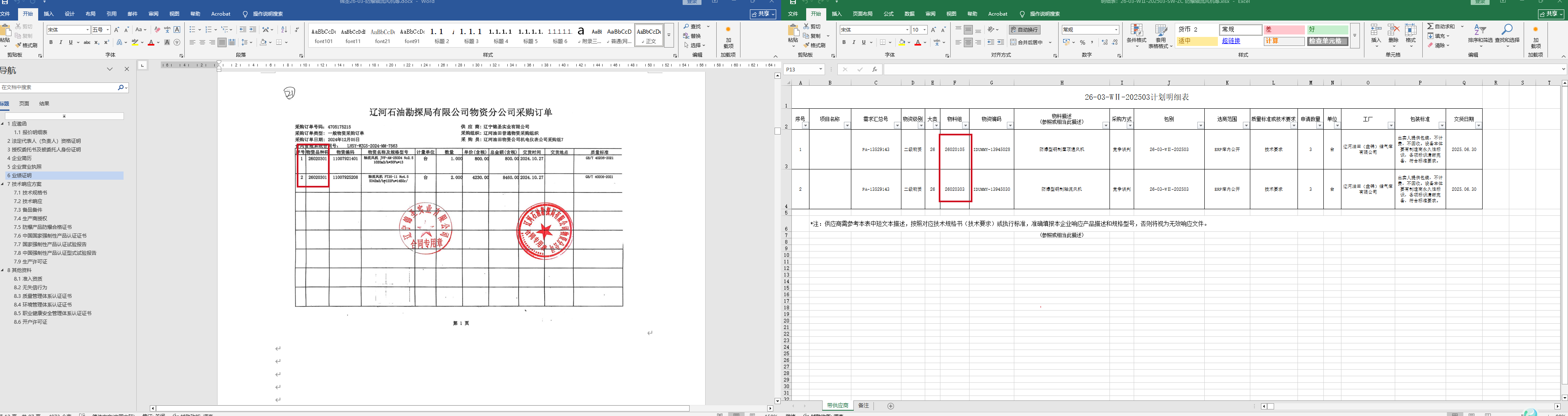Clear all formatting in Word

[x=157, y=30]
